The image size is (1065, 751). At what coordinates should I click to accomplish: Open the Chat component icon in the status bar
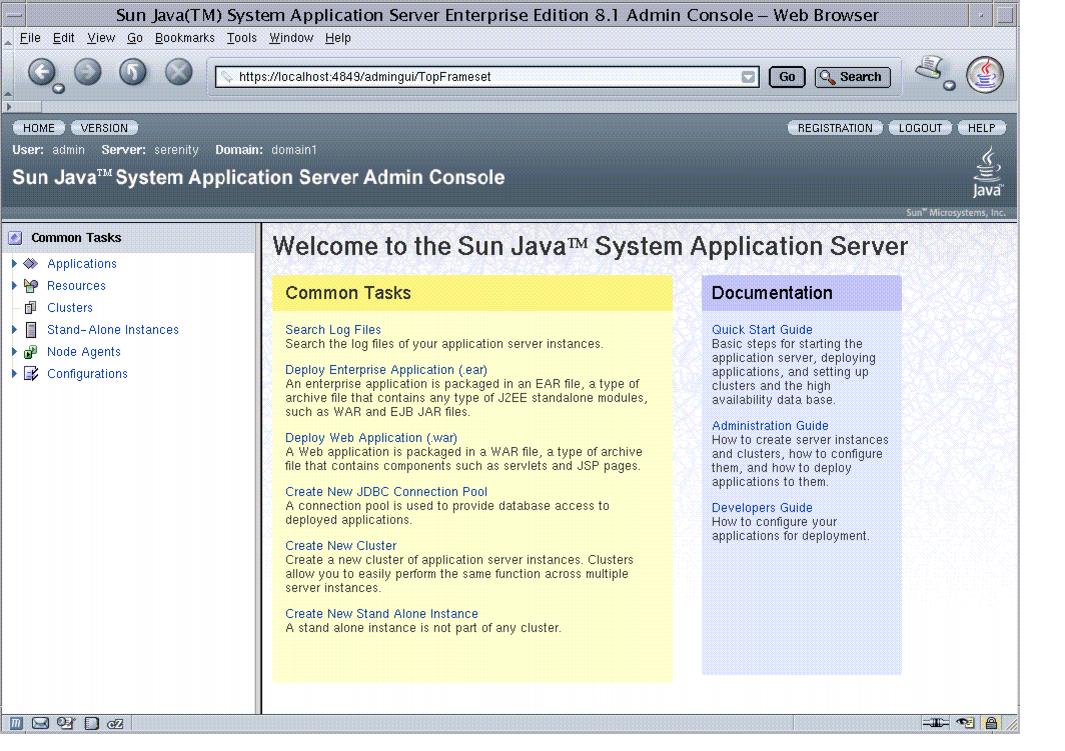pos(66,723)
